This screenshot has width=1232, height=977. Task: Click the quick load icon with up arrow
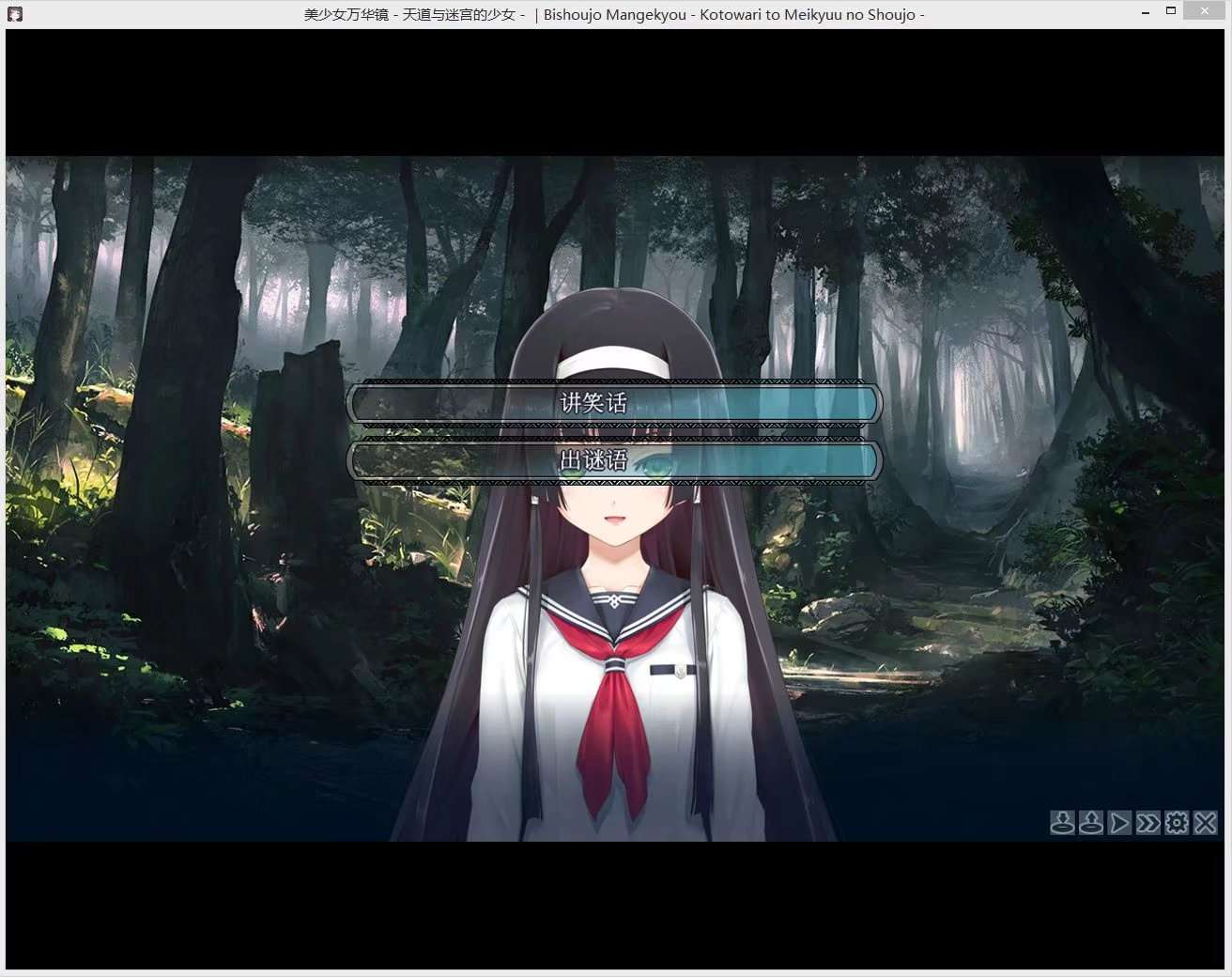point(1091,823)
